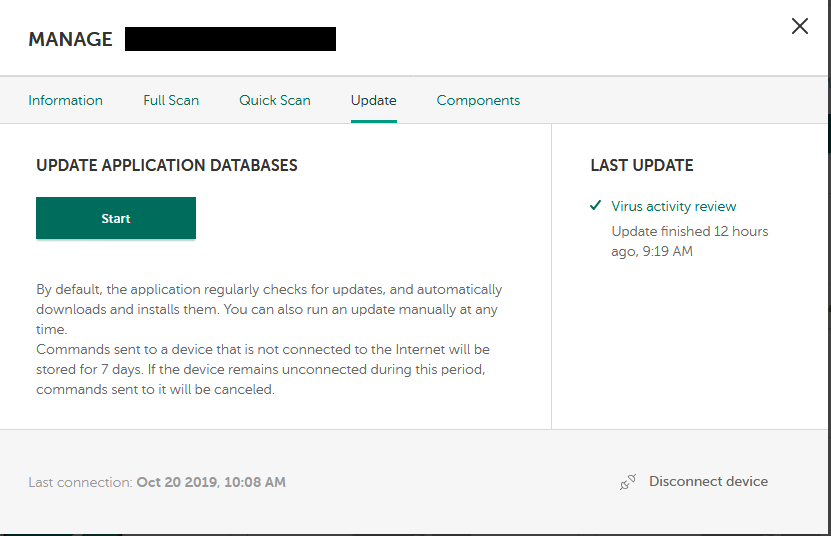Click the Update finished 12 hours ago text
This screenshot has height=536, width=831.
point(689,241)
